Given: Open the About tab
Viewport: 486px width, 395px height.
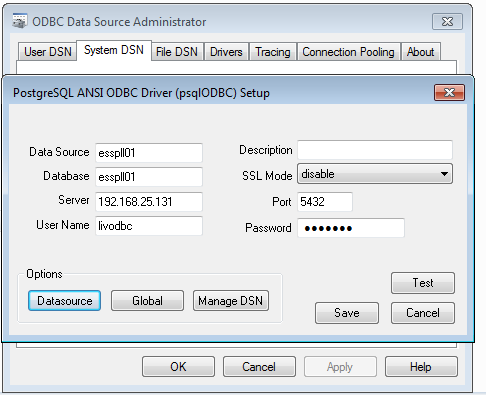Looking at the screenshot, I should tap(420, 52).
